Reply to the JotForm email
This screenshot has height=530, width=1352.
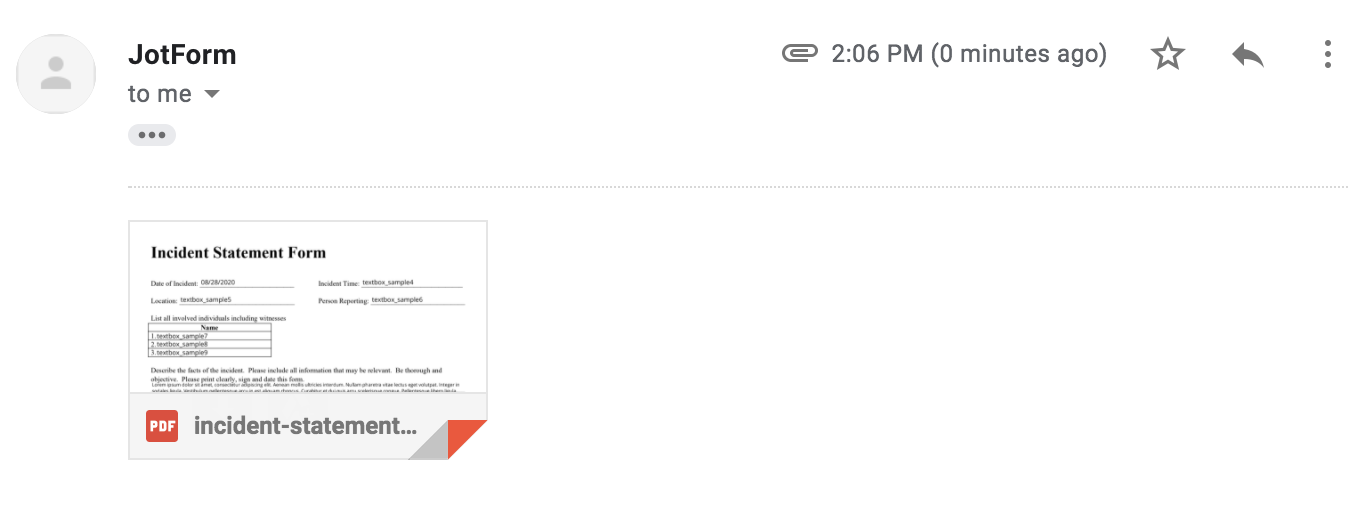1247,54
